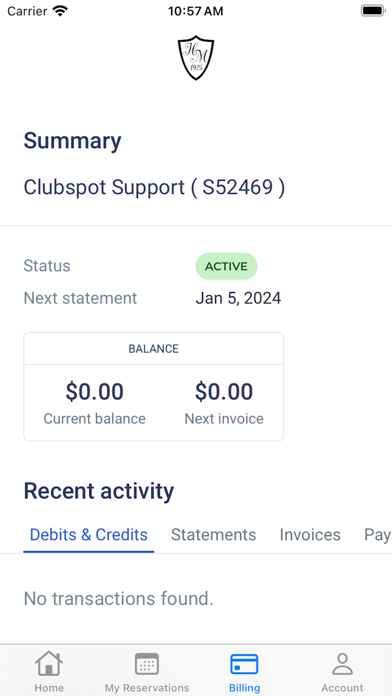392x696 pixels.
Task: Select the Jan 5, 2024 statement date
Action: 238,298
